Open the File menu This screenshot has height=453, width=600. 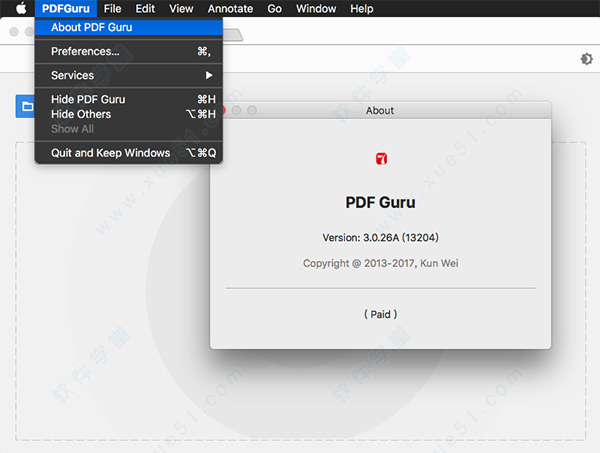[x=112, y=8]
